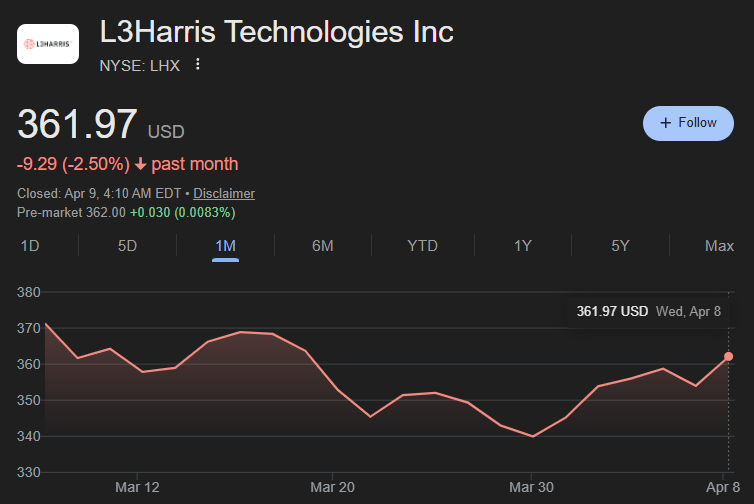Open the three-dot more options menu
754x504 pixels.
point(198,65)
